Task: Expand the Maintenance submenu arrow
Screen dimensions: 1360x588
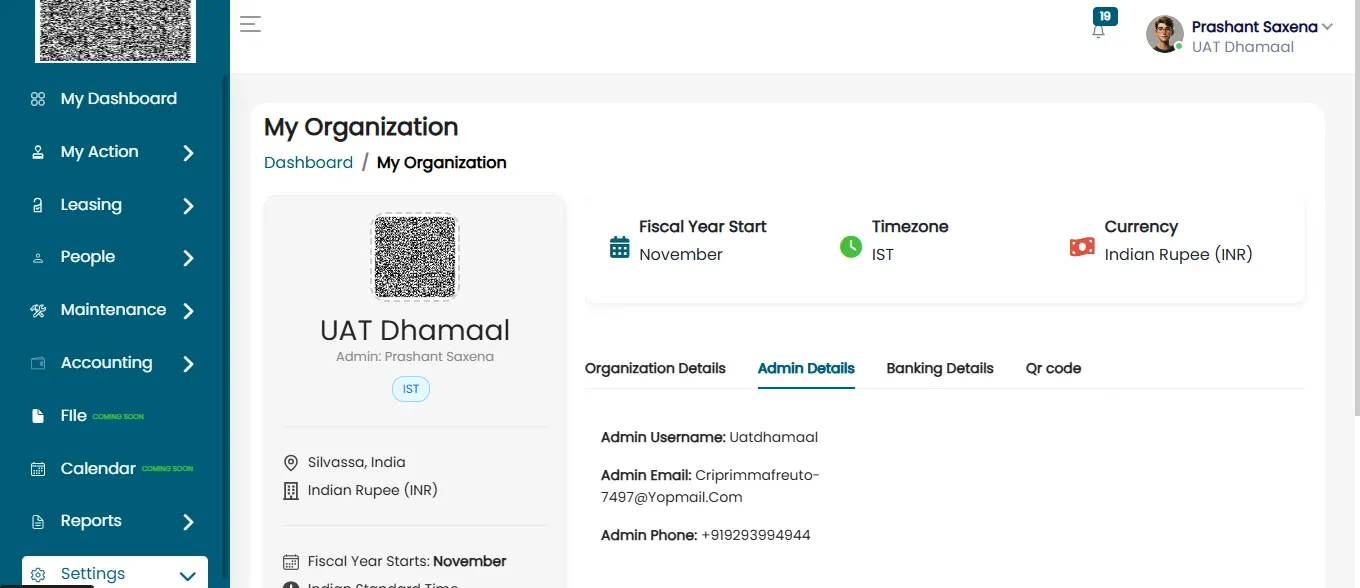Action: [x=188, y=311]
